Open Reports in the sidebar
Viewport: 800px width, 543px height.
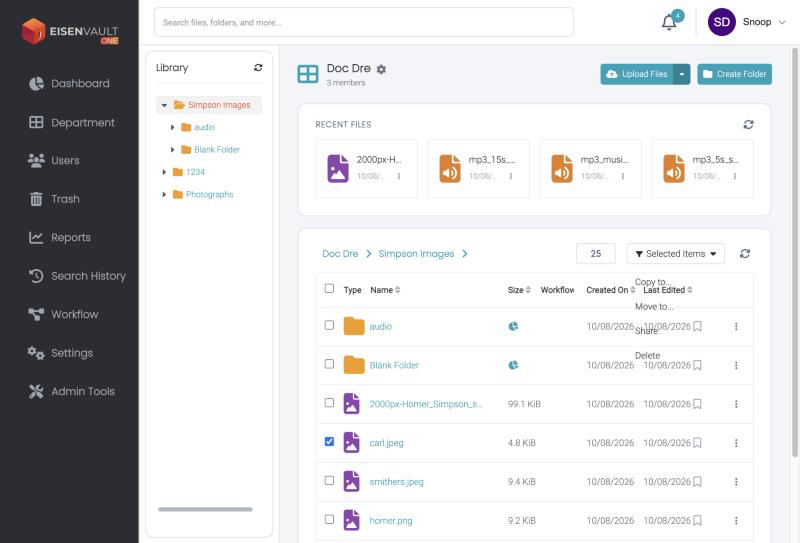(60, 237)
